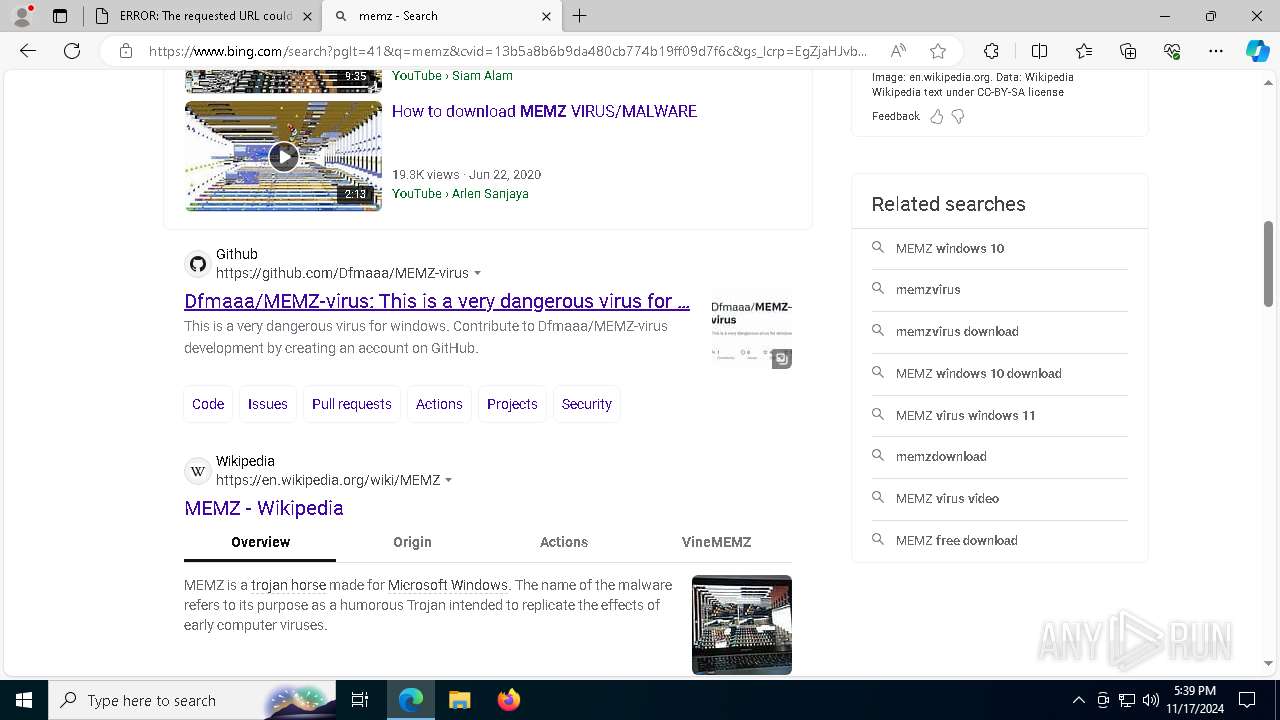Close the 'memz - Search' tab
This screenshot has height=720, width=1280.
[x=546, y=16]
